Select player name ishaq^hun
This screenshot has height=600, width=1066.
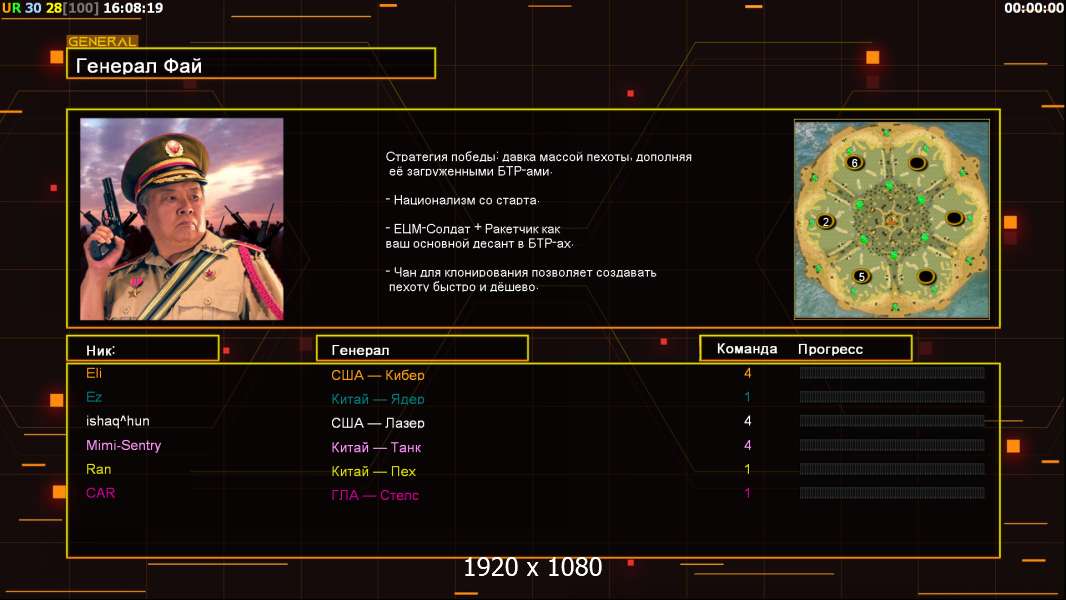point(118,421)
